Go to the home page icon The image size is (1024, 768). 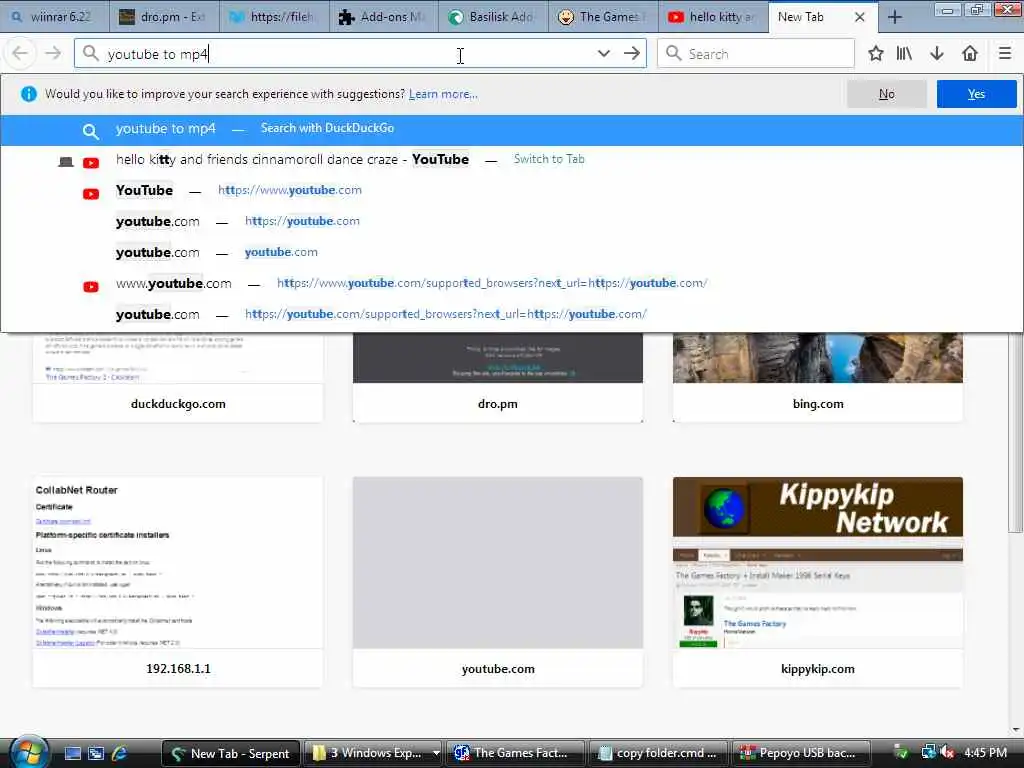[970, 54]
